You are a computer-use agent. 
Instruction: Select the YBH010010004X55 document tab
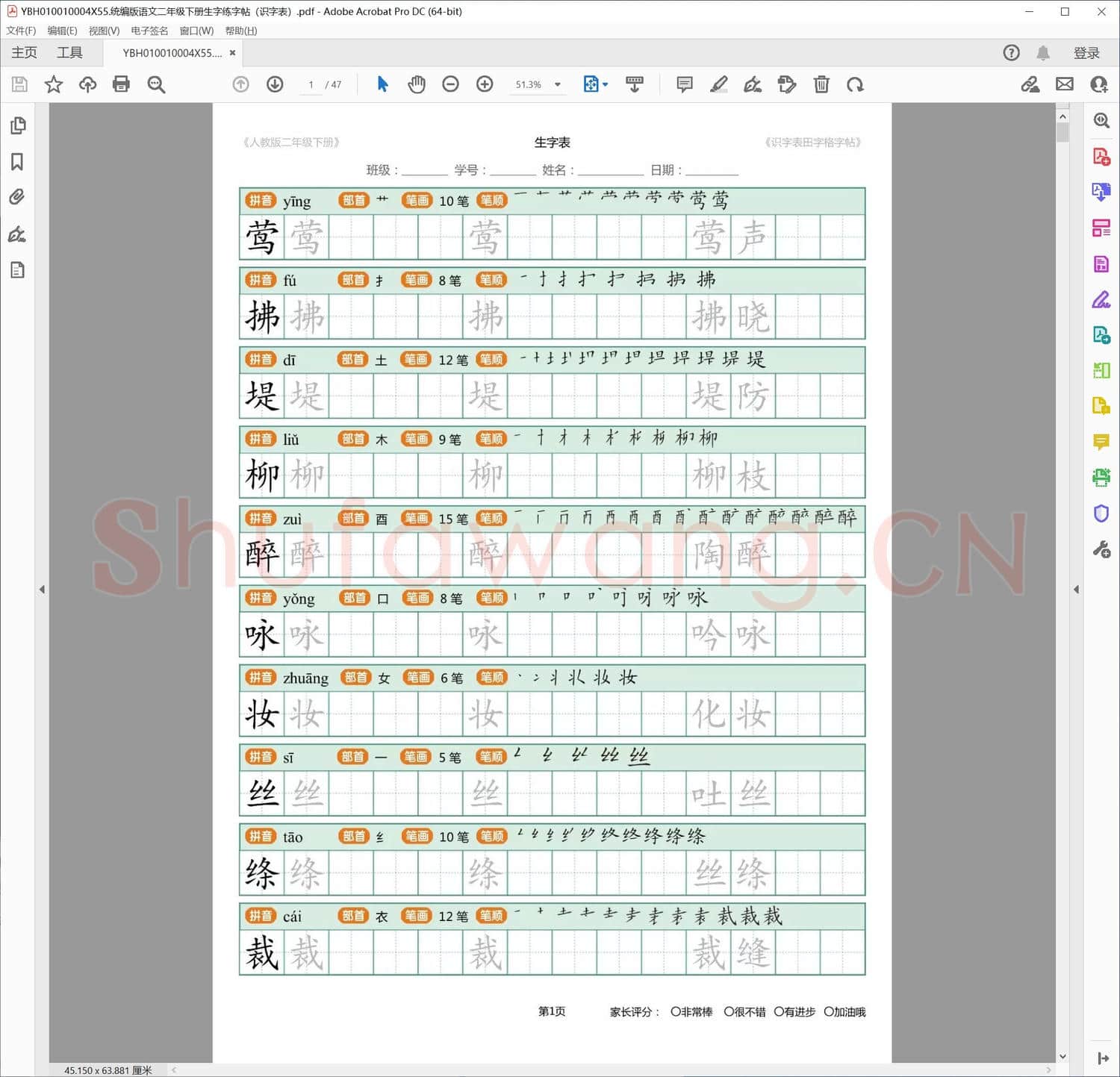tap(172, 53)
